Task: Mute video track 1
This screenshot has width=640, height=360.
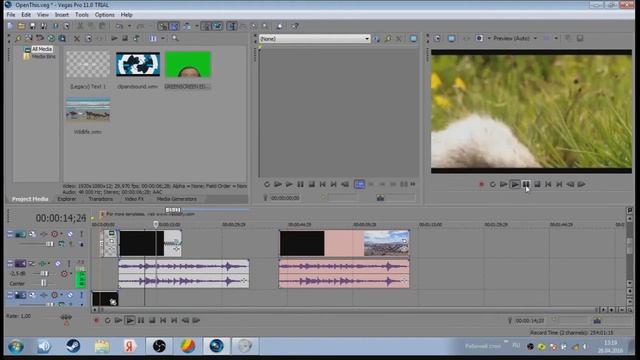Action: (70, 234)
